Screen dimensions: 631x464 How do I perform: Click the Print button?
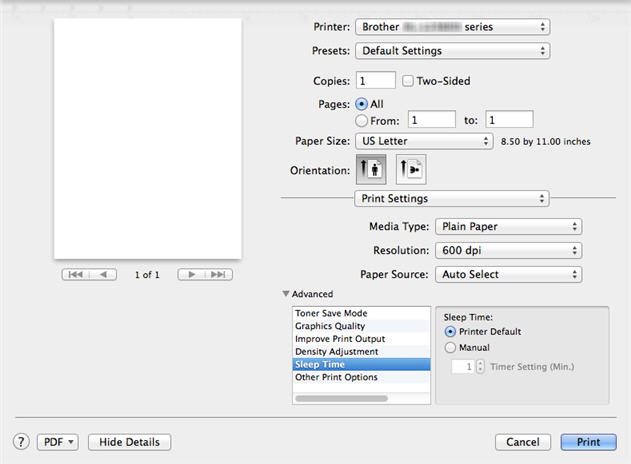coord(588,441)
